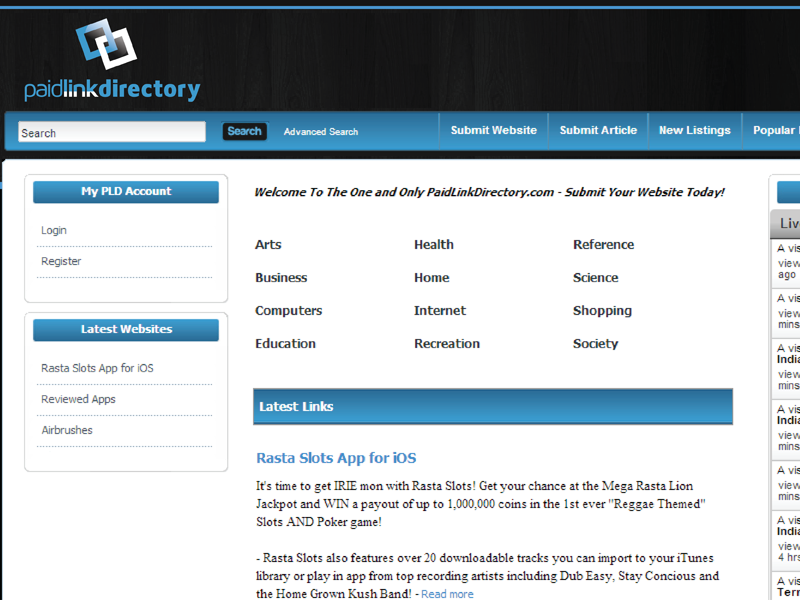Click the PaidLinkDirectory logo
Viewport: 800px width, 600px height.
click(112, 60)
